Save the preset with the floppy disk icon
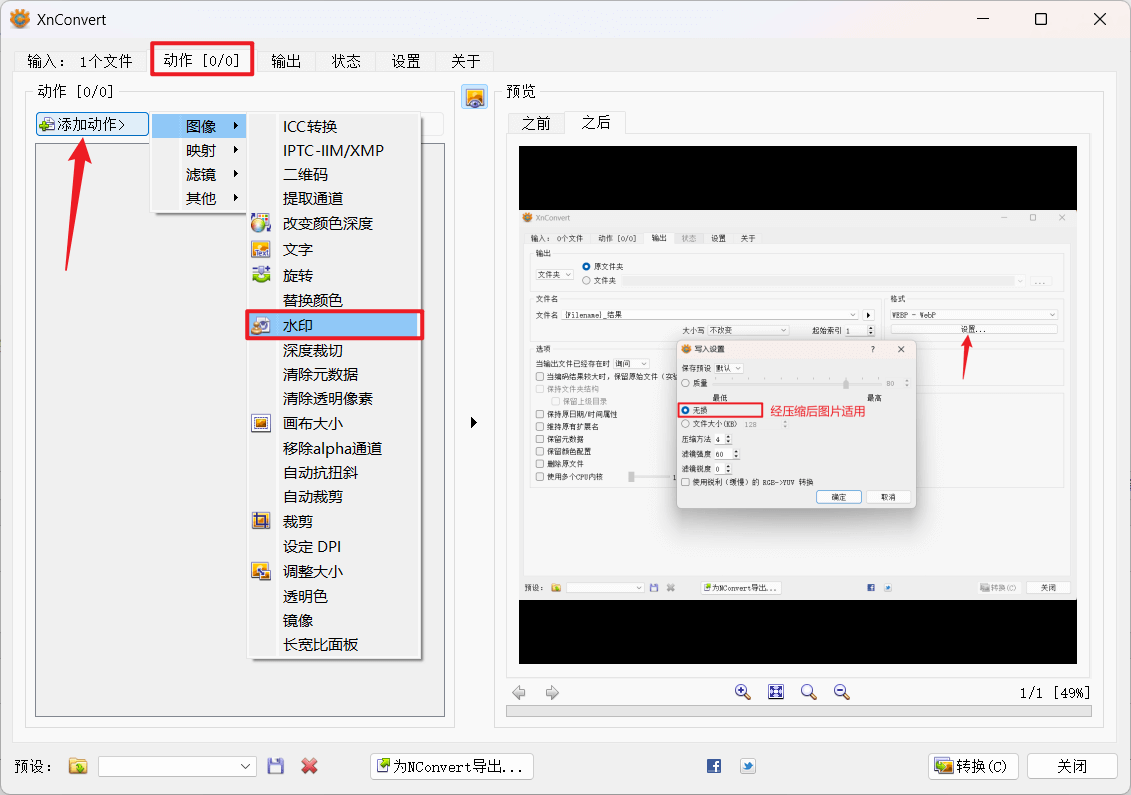The height and width of the screenshot is (795, 1131). 276,766
